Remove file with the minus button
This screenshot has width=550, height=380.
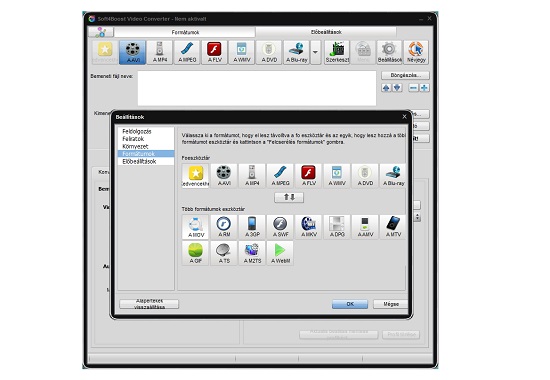pos(414,88)
